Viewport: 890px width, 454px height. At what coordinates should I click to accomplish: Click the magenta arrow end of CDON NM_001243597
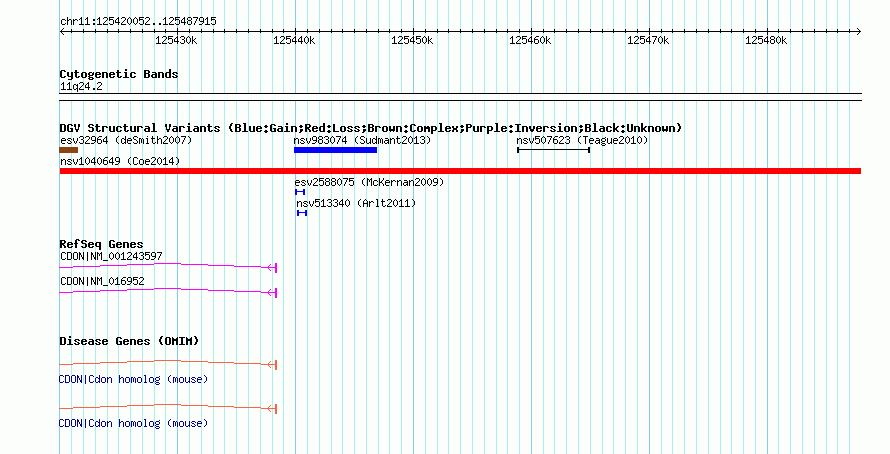[272, 268]
